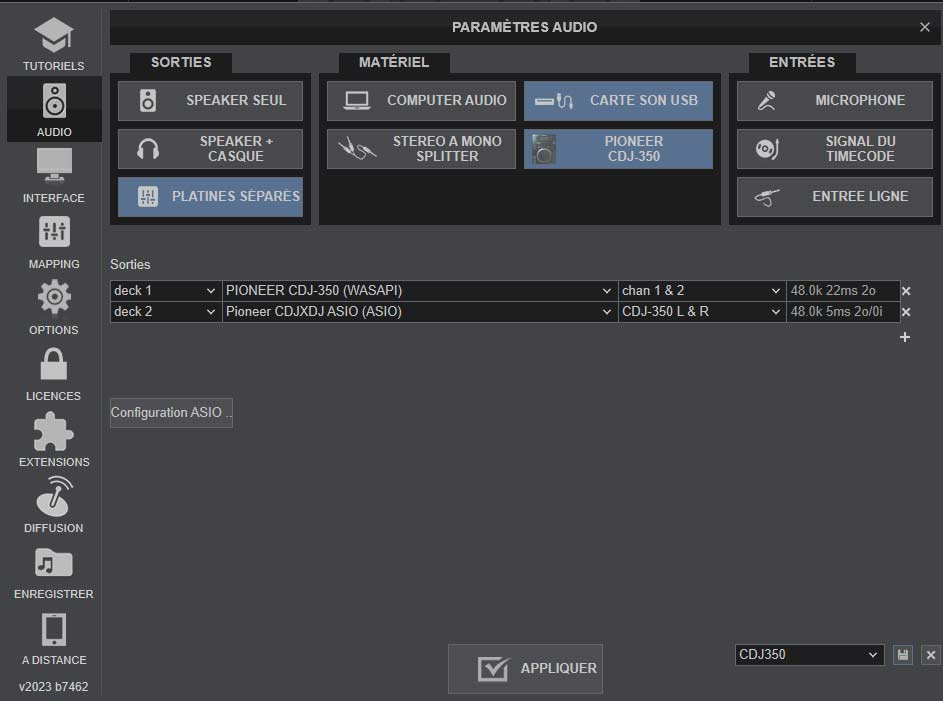
Task: Choose Speaker + Casque output mode
Action: pyautogui.click(x=210, y=148)
